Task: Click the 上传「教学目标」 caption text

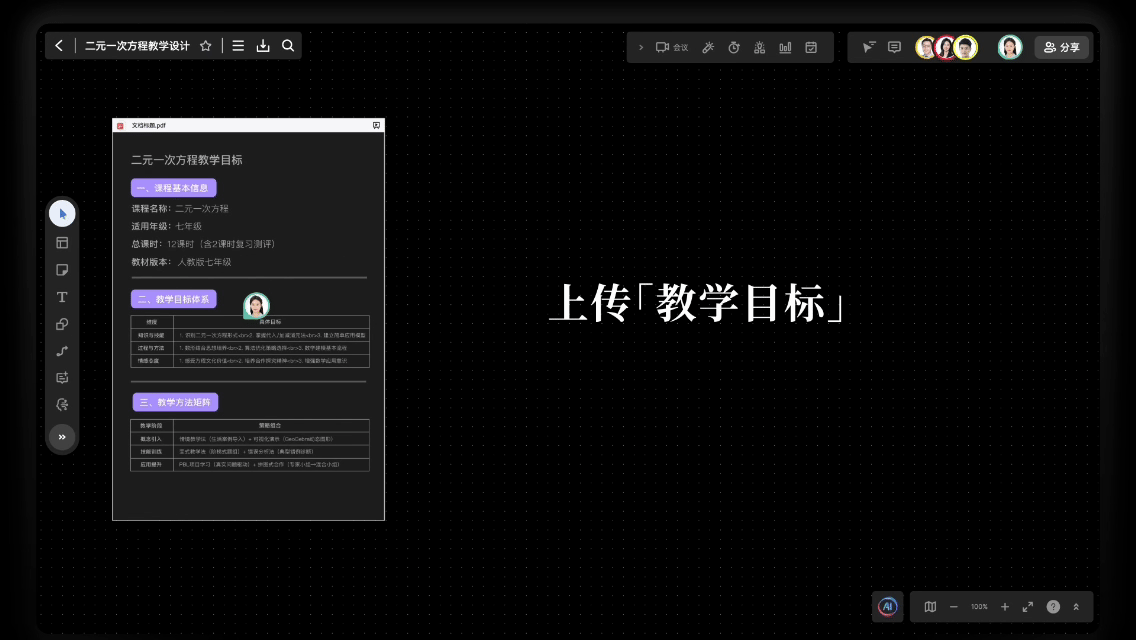Action: click(x=698, y=303)
